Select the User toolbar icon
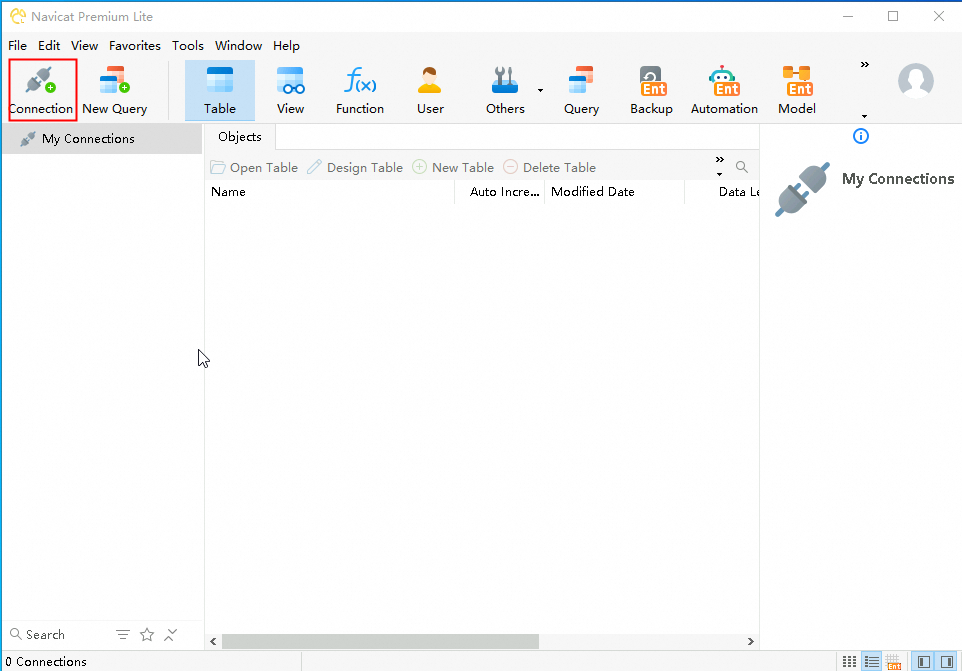 pos(430,90)
